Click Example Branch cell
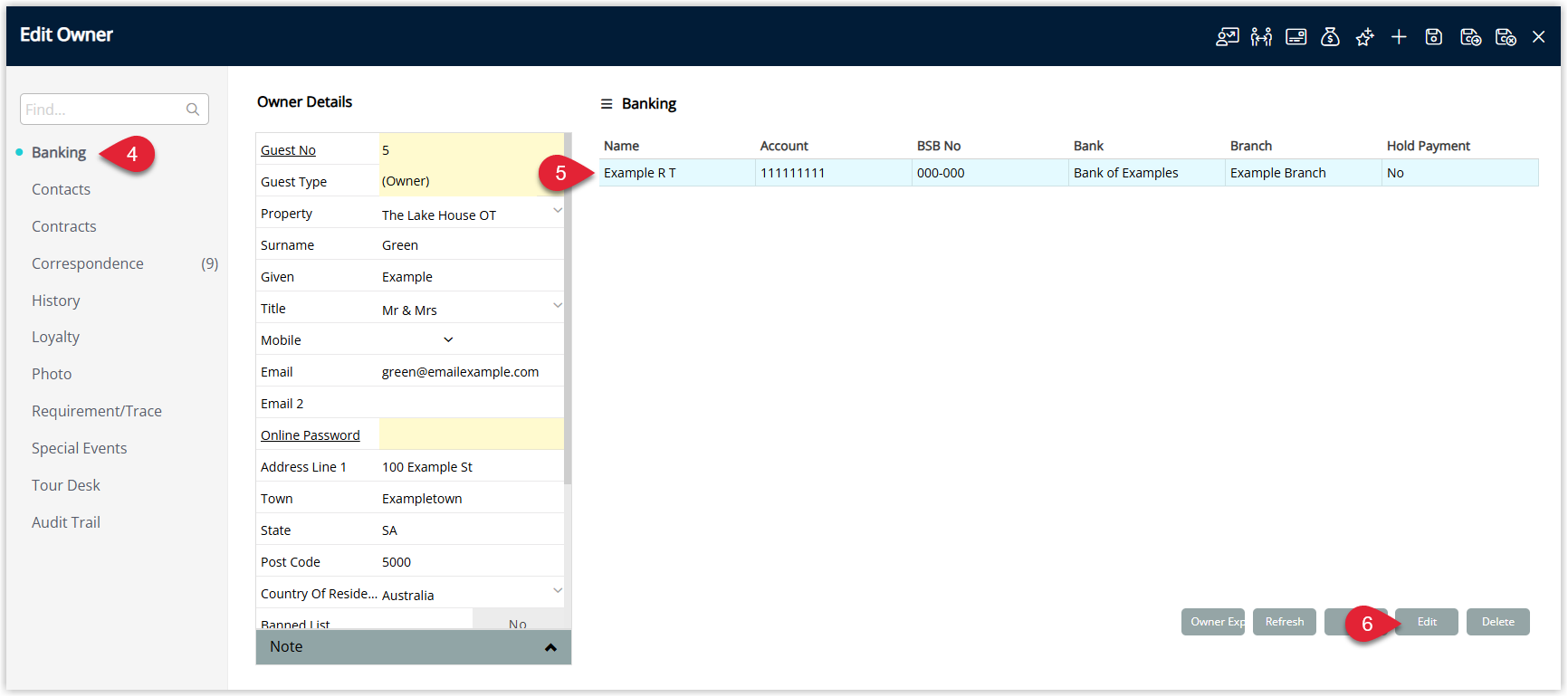 1303,173
